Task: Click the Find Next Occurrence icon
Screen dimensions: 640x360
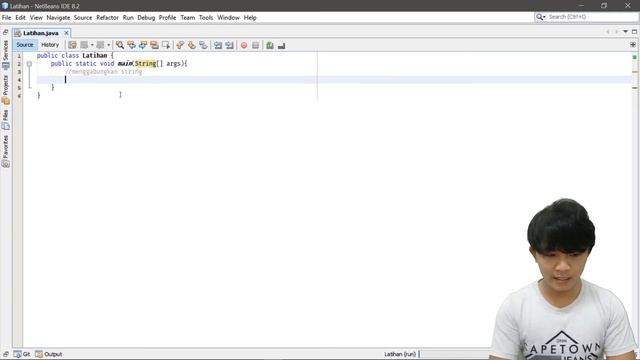Action: point(142,45)
